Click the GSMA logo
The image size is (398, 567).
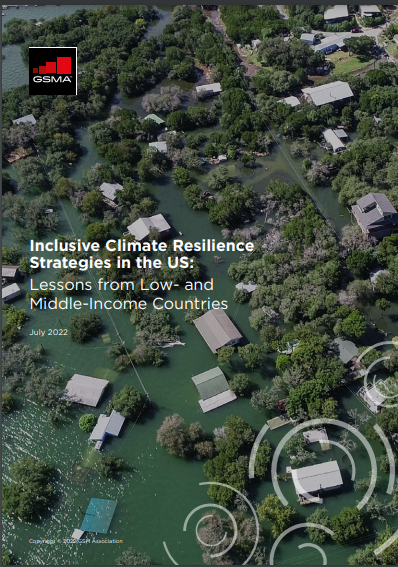(53, 71)
